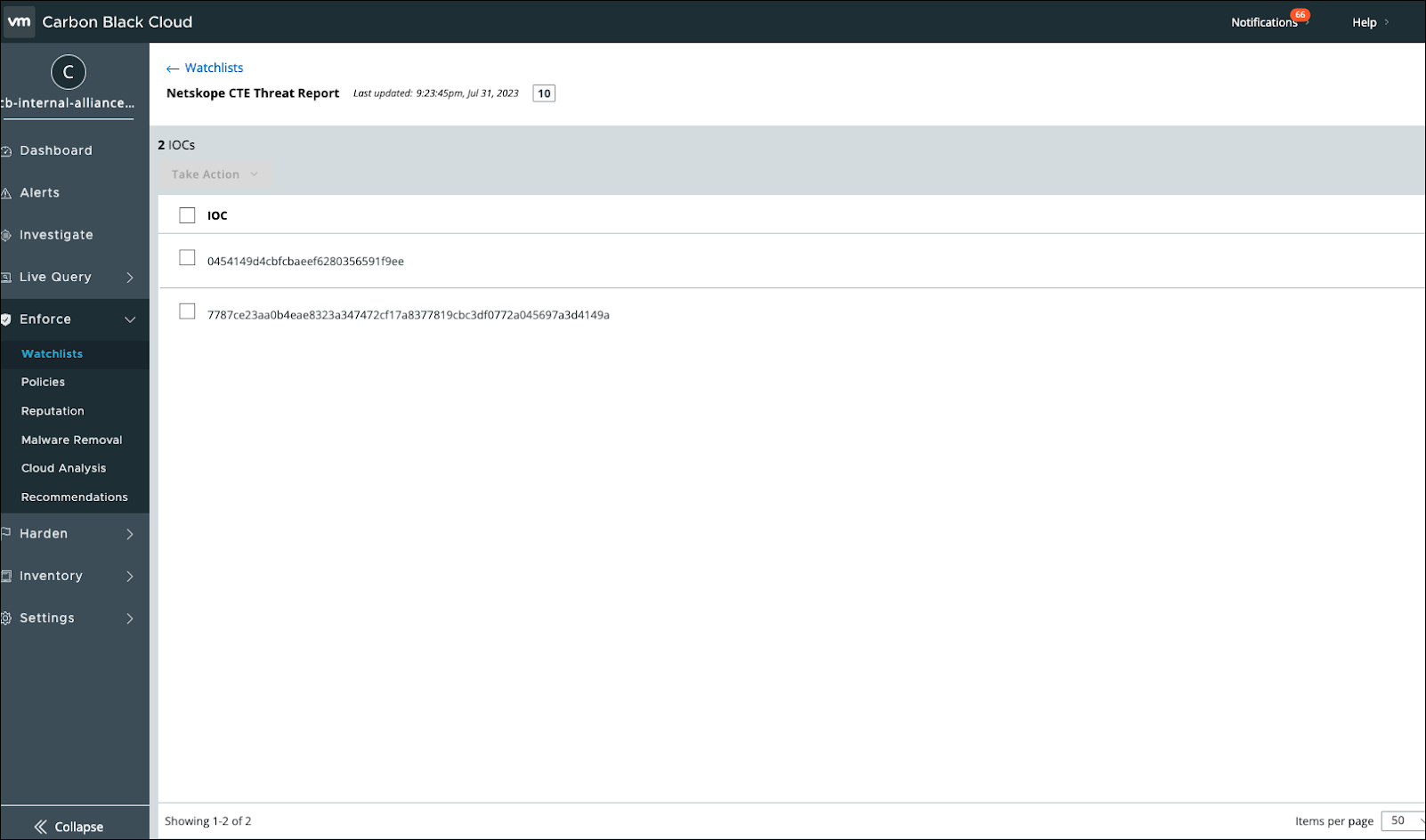
Task: Open the Take Action dropdown
Action: [x=215, y=174]
